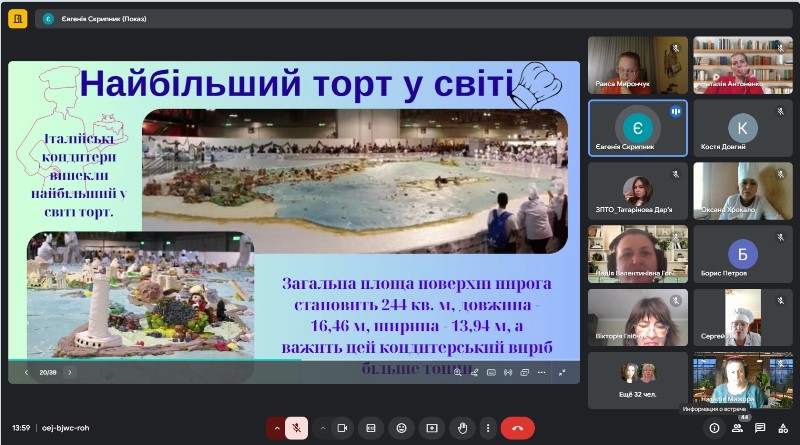The height and width of the screenshot is (445, 800).
Task: Open more options three-dot menu in call bar
Action: (488, 428)
